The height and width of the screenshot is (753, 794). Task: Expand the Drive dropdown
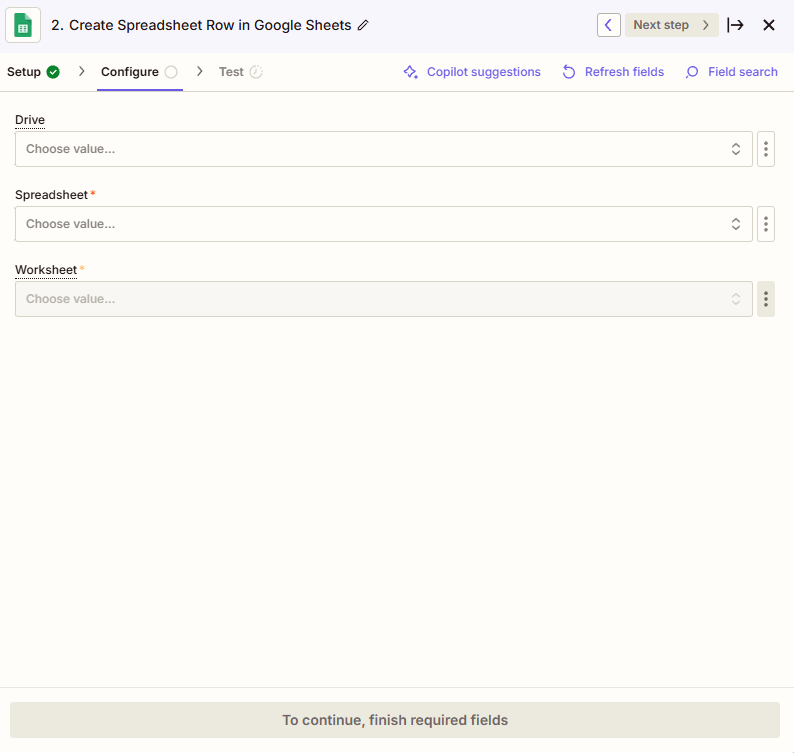coord(384,149)
